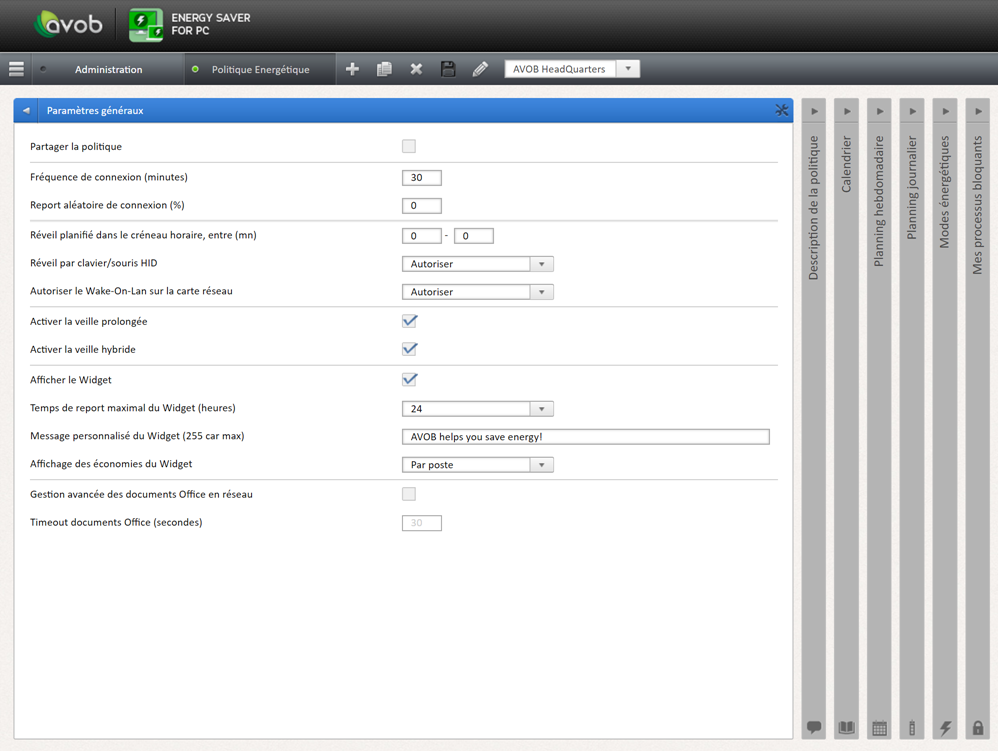The width and height of the screenshot is (998, 751).
Task: Enable Gestion avancée des documents Office
Action: tap(409, 494)
